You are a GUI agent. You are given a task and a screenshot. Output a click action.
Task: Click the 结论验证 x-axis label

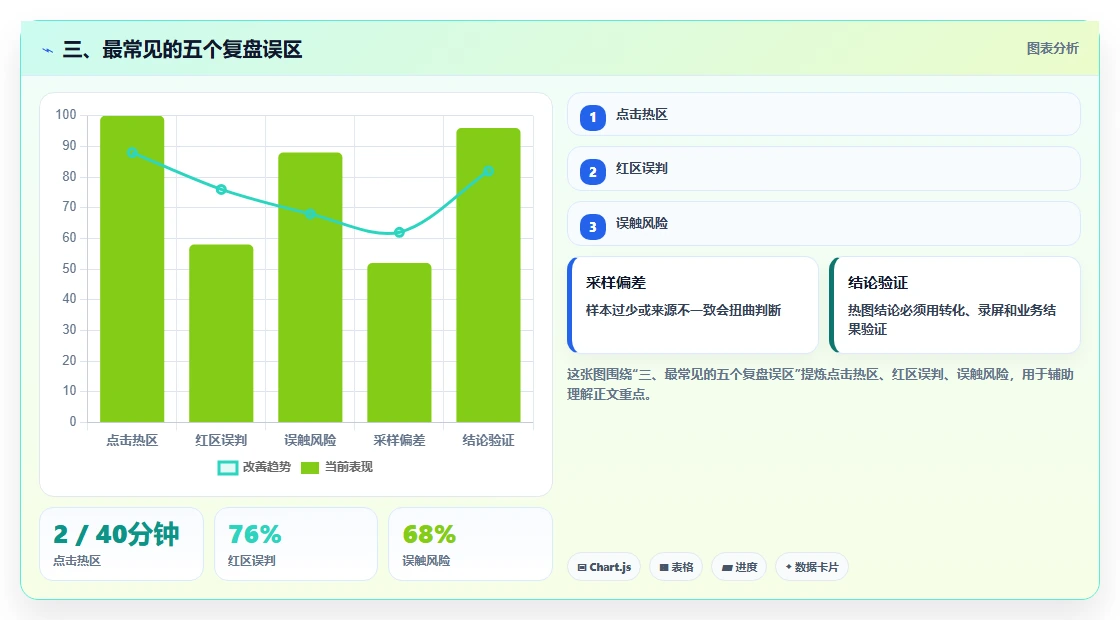(489, 440)
